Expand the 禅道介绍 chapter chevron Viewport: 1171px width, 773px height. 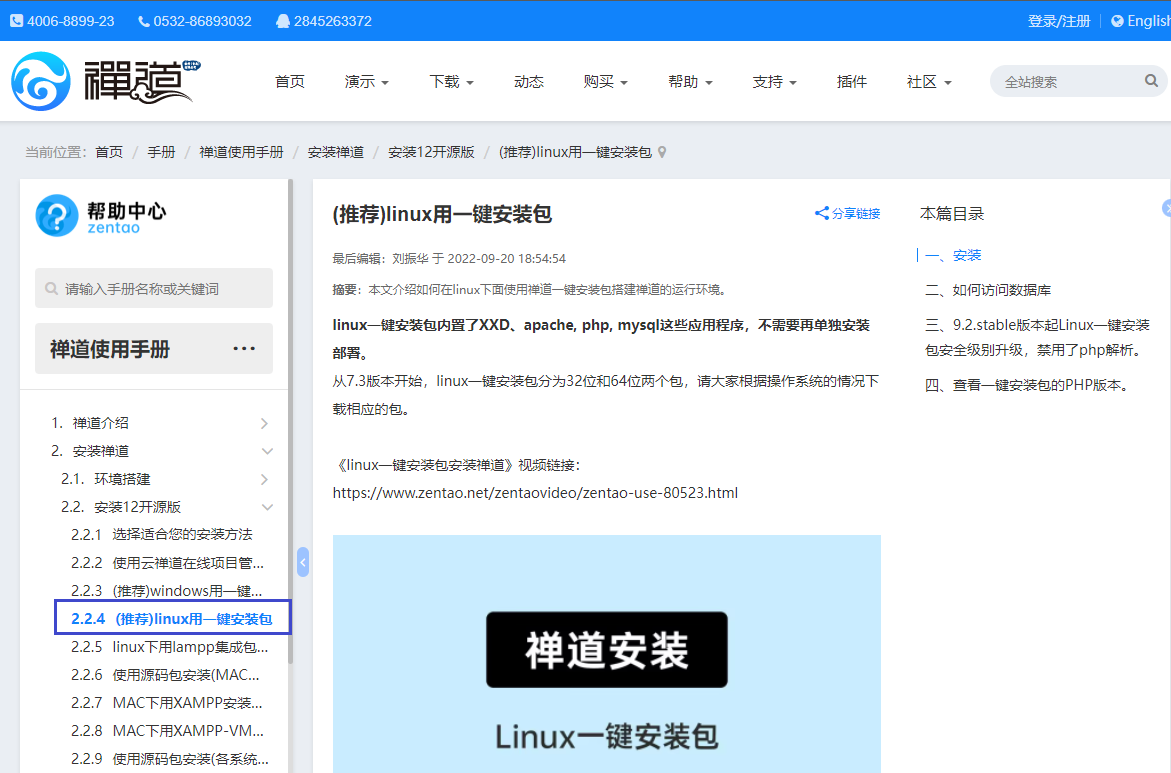[x=264, y=423]
